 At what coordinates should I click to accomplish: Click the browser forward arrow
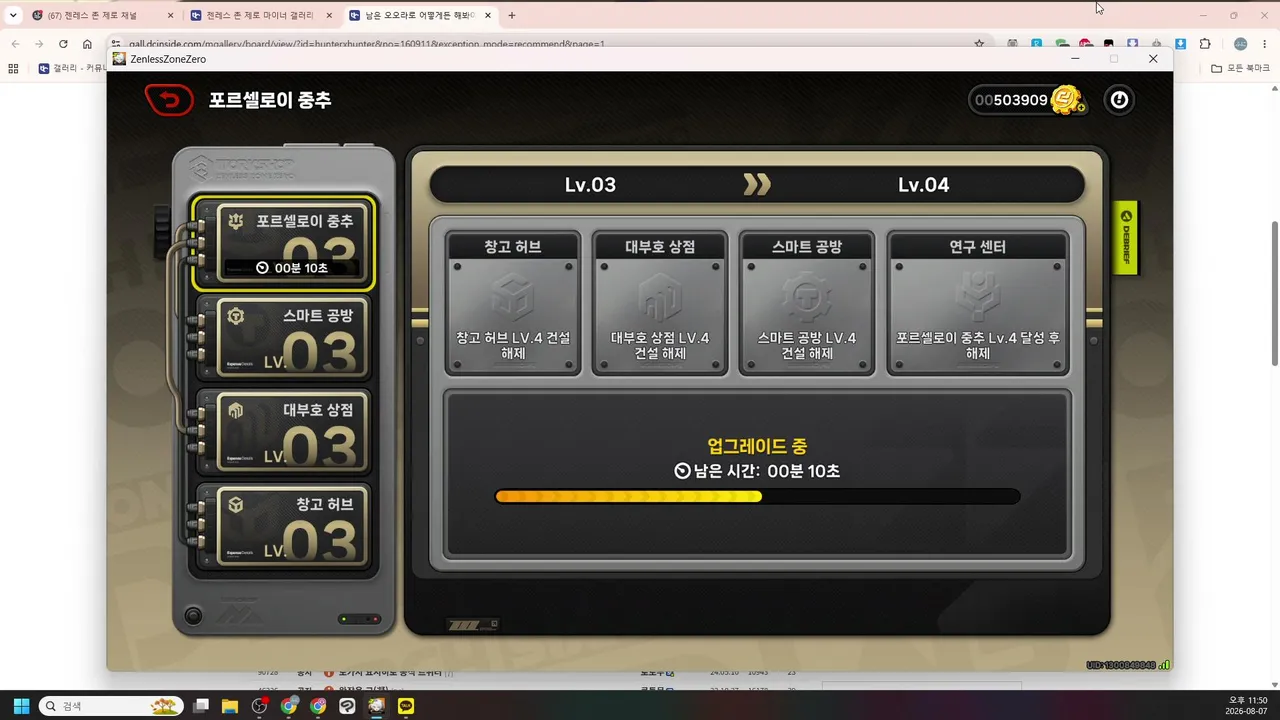[x=39, y=44]
